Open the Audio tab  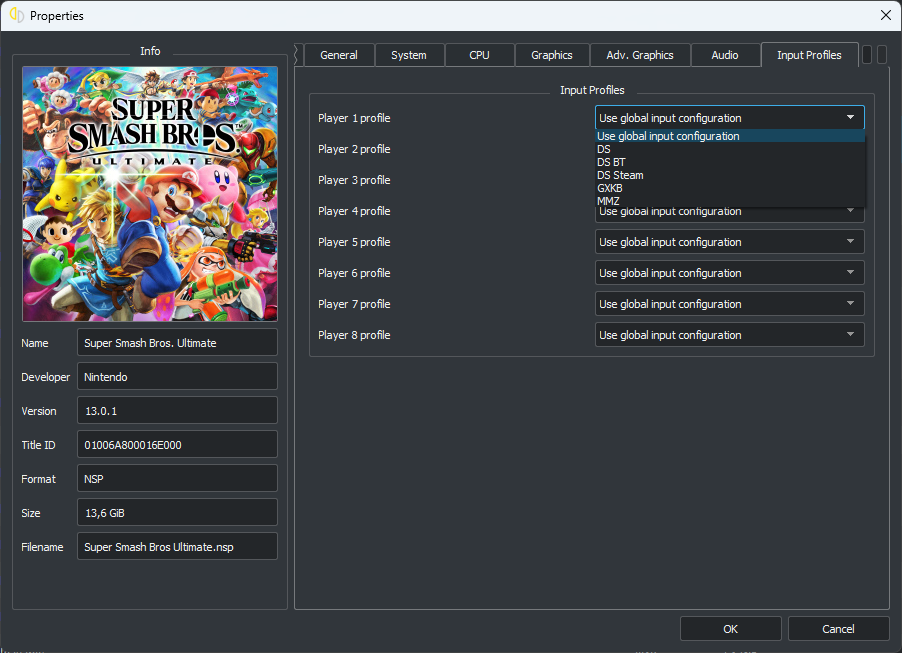[x=725, y=55]
